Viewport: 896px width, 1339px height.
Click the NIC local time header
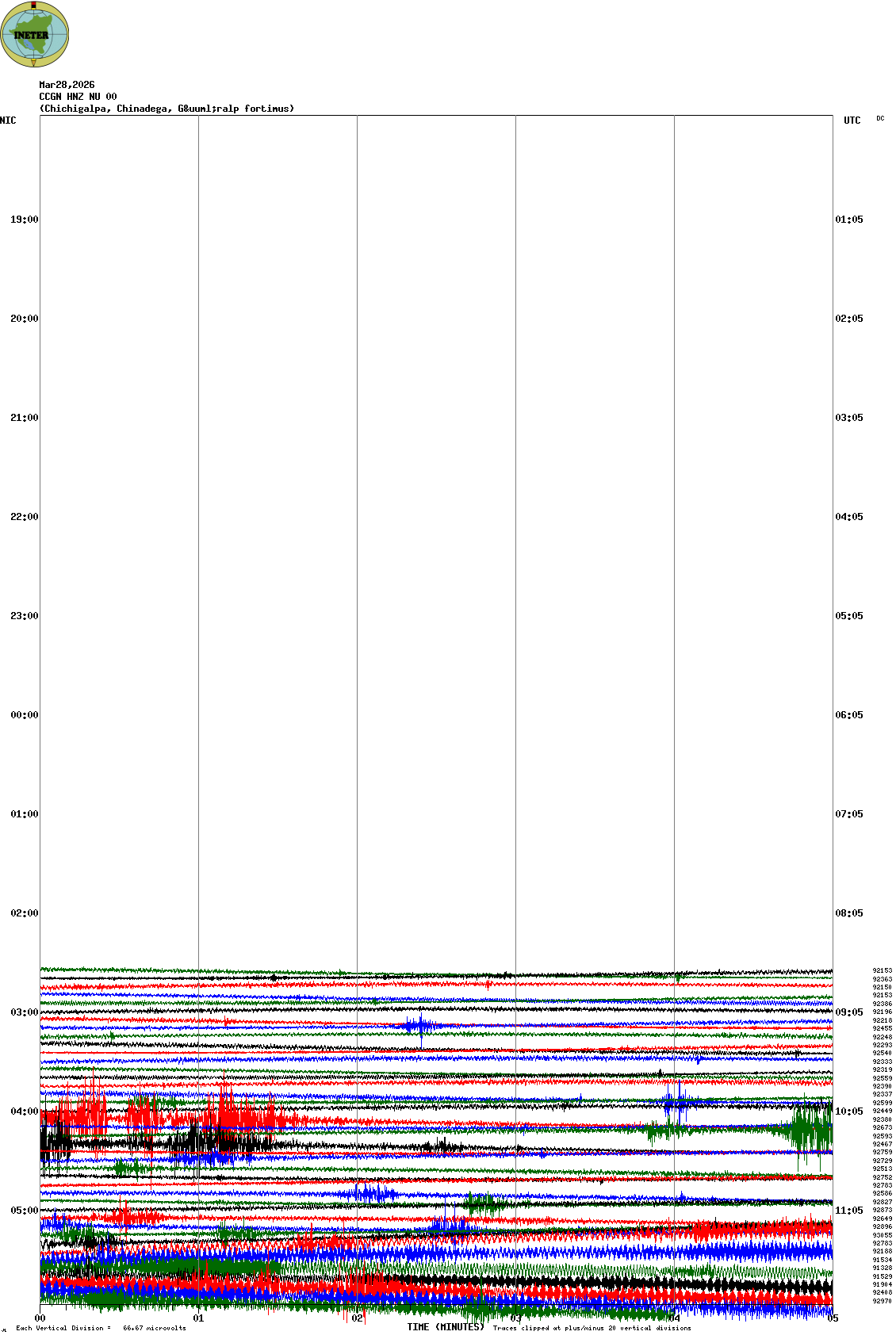(x=8, y=121)
